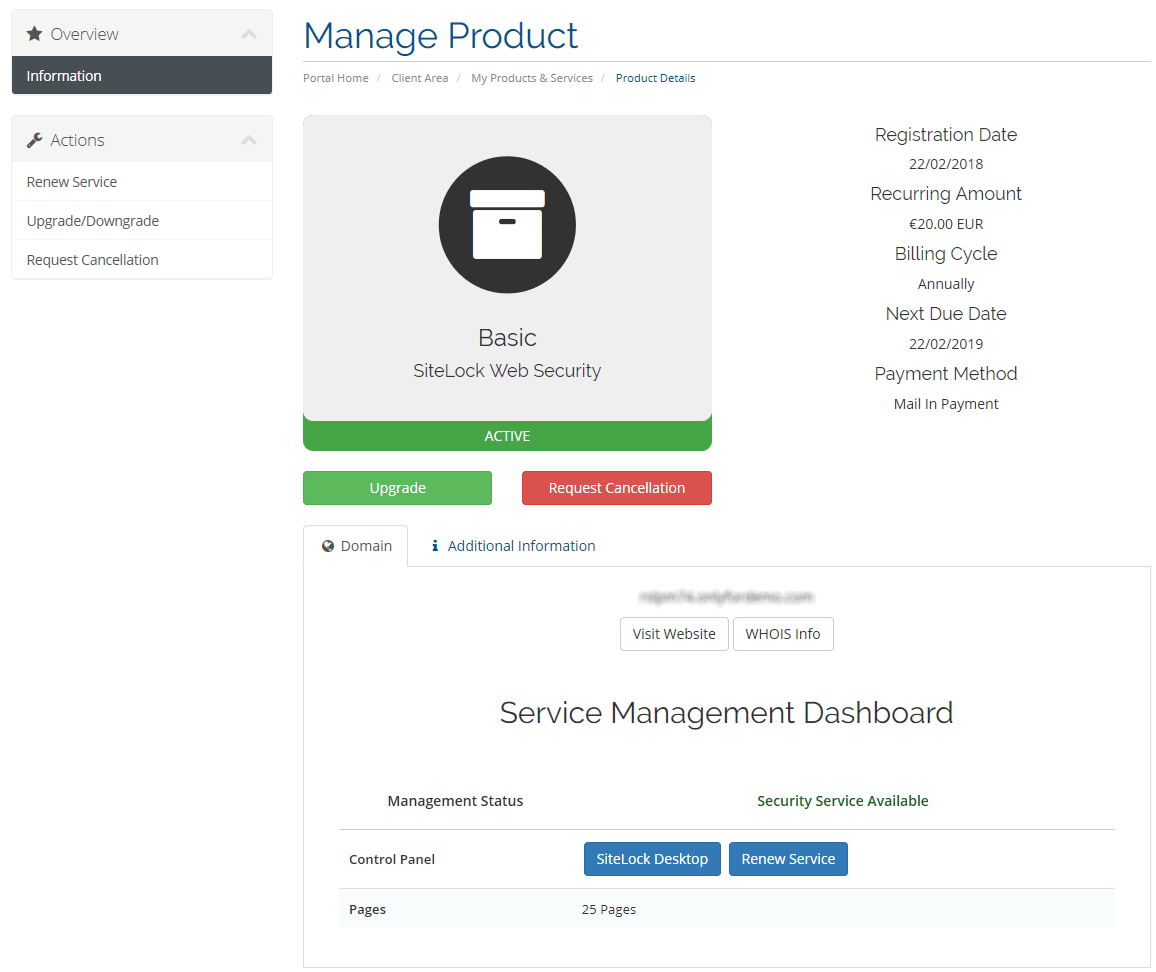Click the green Upgrade button
Viewport: 1156px width, 972px height.
(x=397, y=487)
